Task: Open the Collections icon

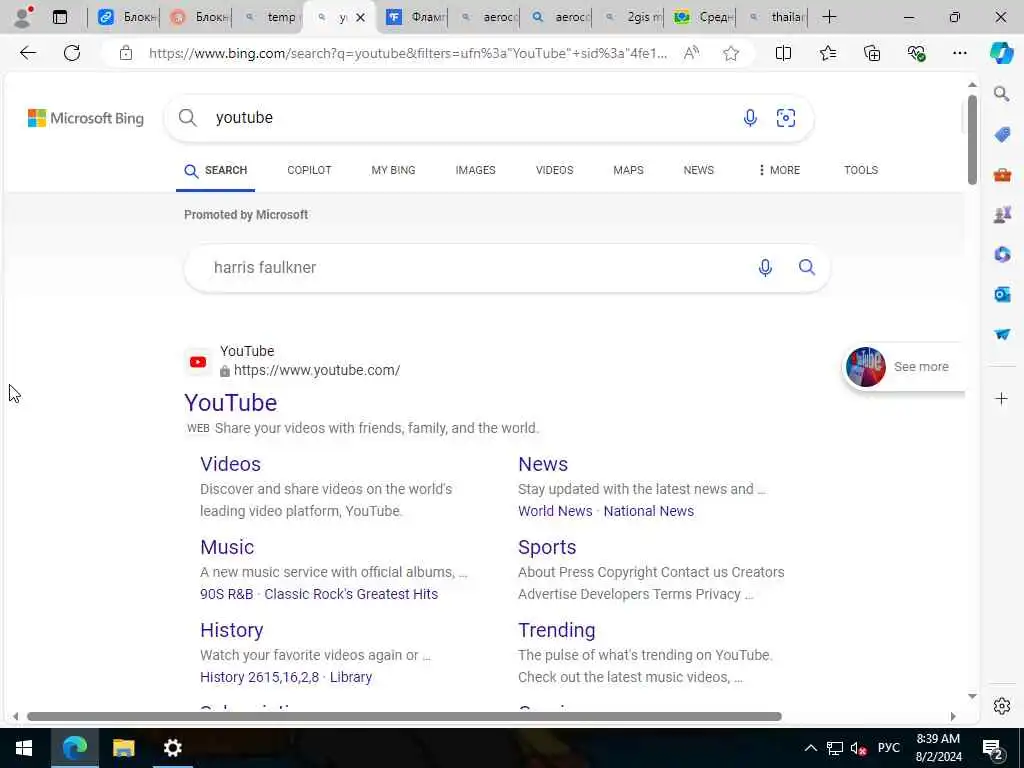Action: click(x=872, y=53)
